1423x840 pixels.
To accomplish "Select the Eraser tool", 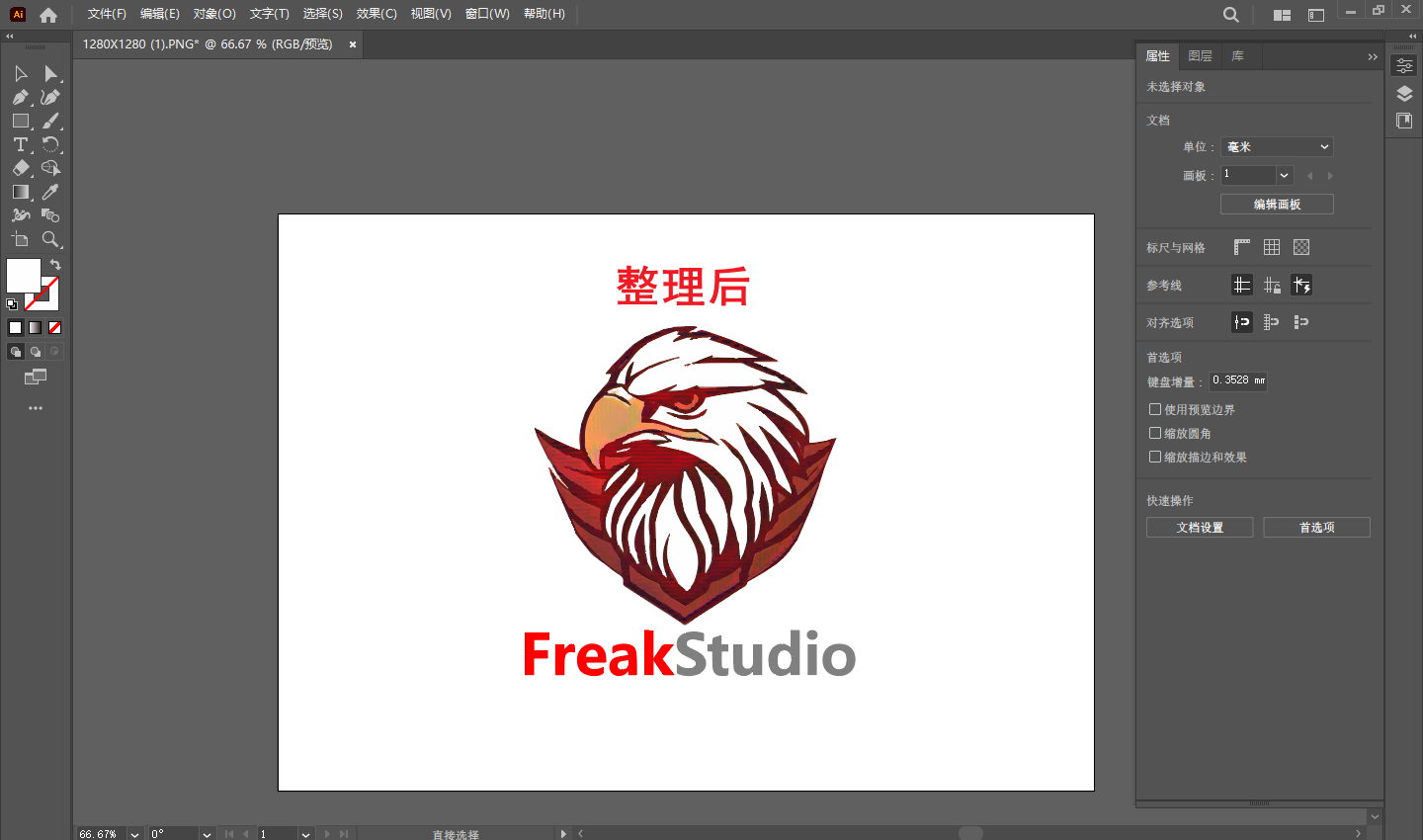I will click(x=21, y=169).
